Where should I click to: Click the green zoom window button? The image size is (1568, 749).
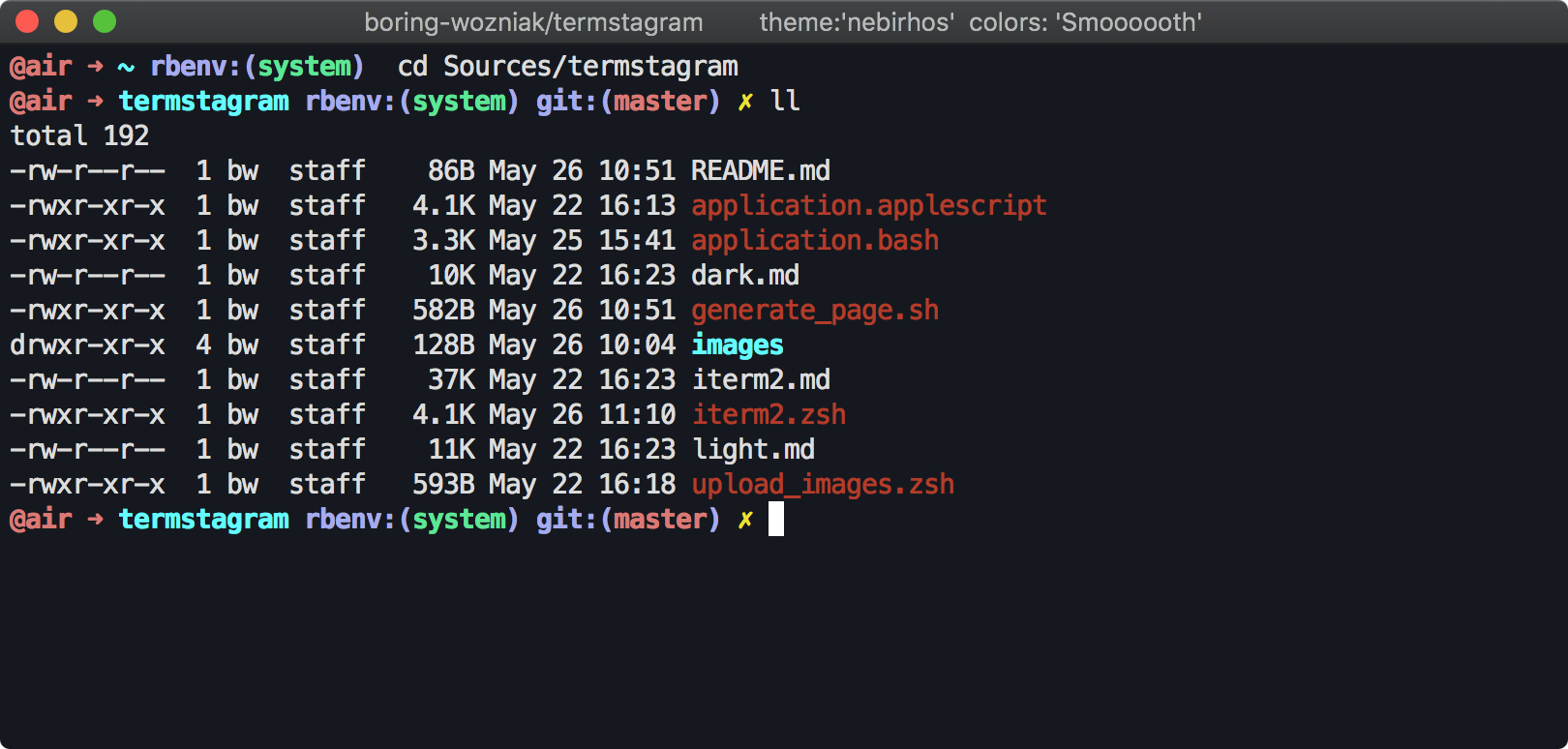pos(105,21)
